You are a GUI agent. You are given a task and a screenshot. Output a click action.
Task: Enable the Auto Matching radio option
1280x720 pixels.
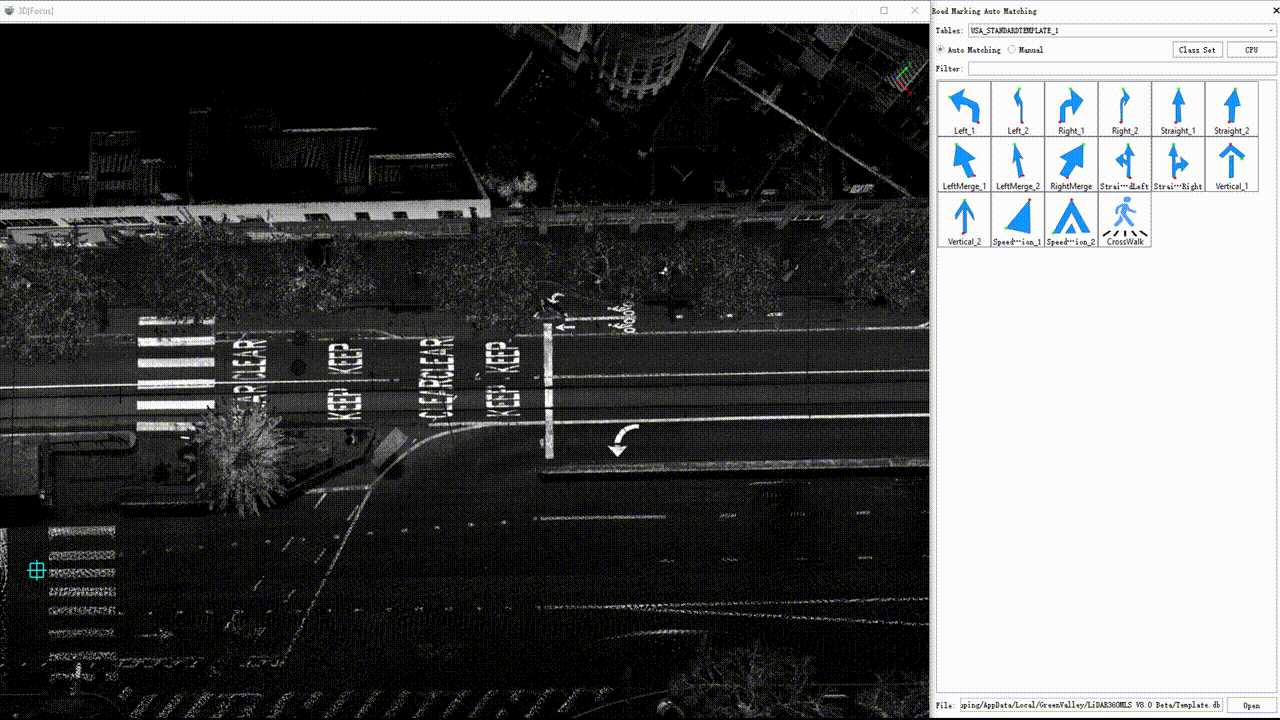coord(969,50)
